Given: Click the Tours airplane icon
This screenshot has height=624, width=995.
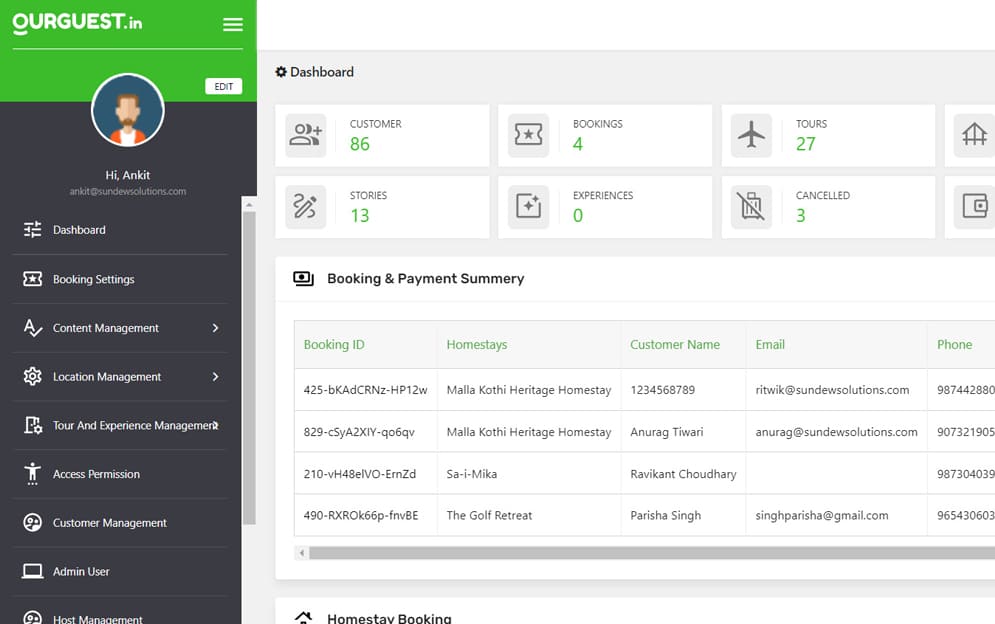Looking at the screenshot, I should pyautogui.click(x=751, y=135).
